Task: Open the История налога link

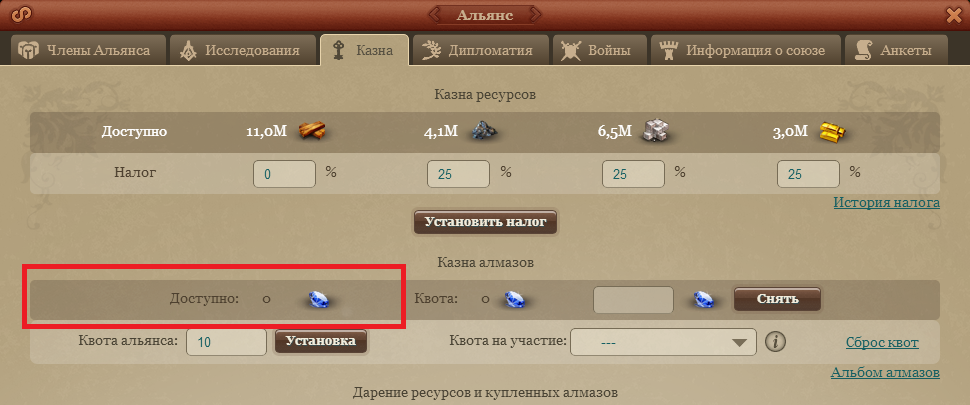Action: (886, 203)
